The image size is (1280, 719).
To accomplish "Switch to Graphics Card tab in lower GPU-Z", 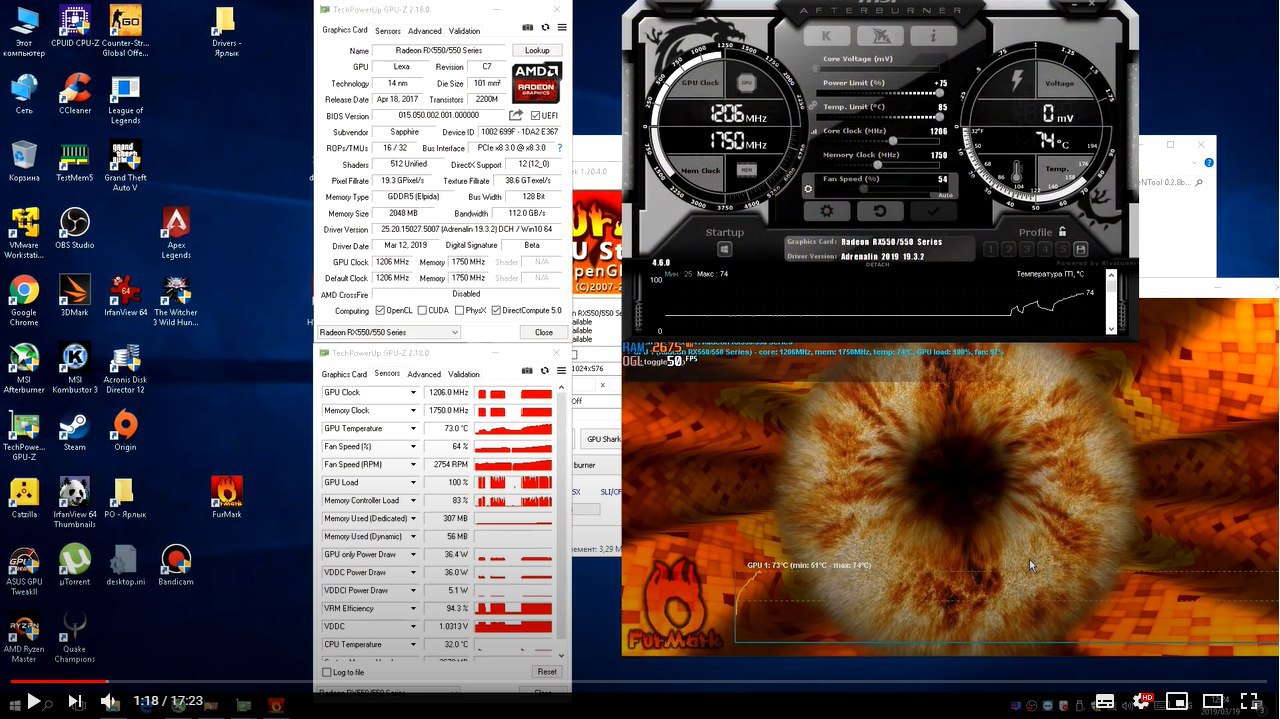I will [x=344, y=374].
